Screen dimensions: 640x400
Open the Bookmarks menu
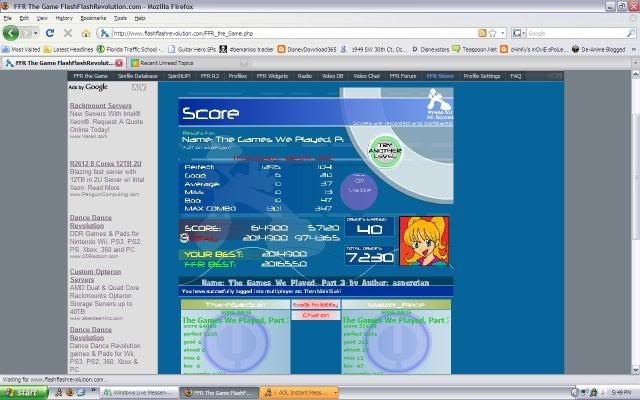(92, 18)
